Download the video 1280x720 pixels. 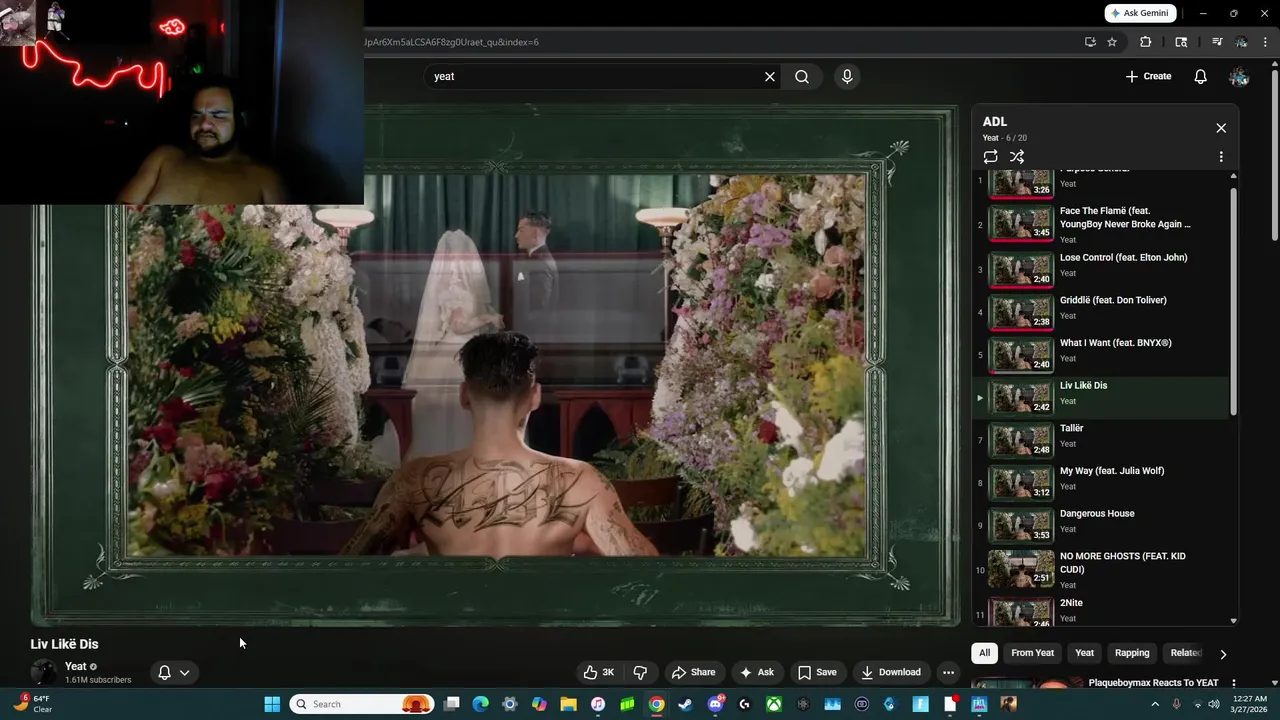pos(891,672)
